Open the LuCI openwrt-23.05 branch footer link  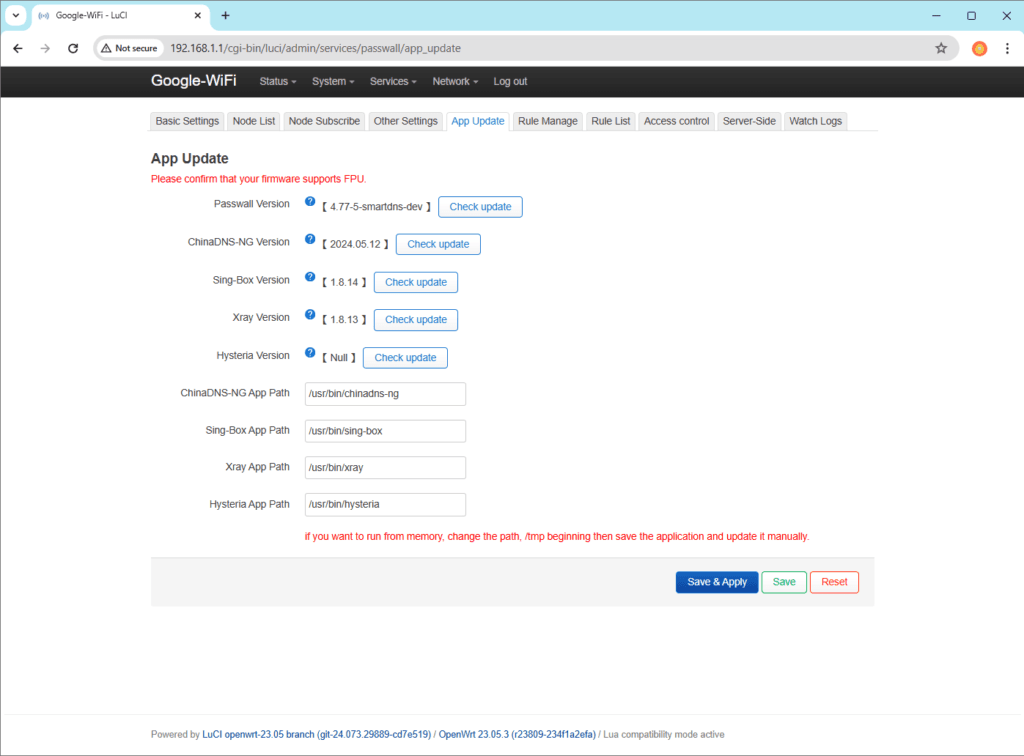(x=317, y=734)
